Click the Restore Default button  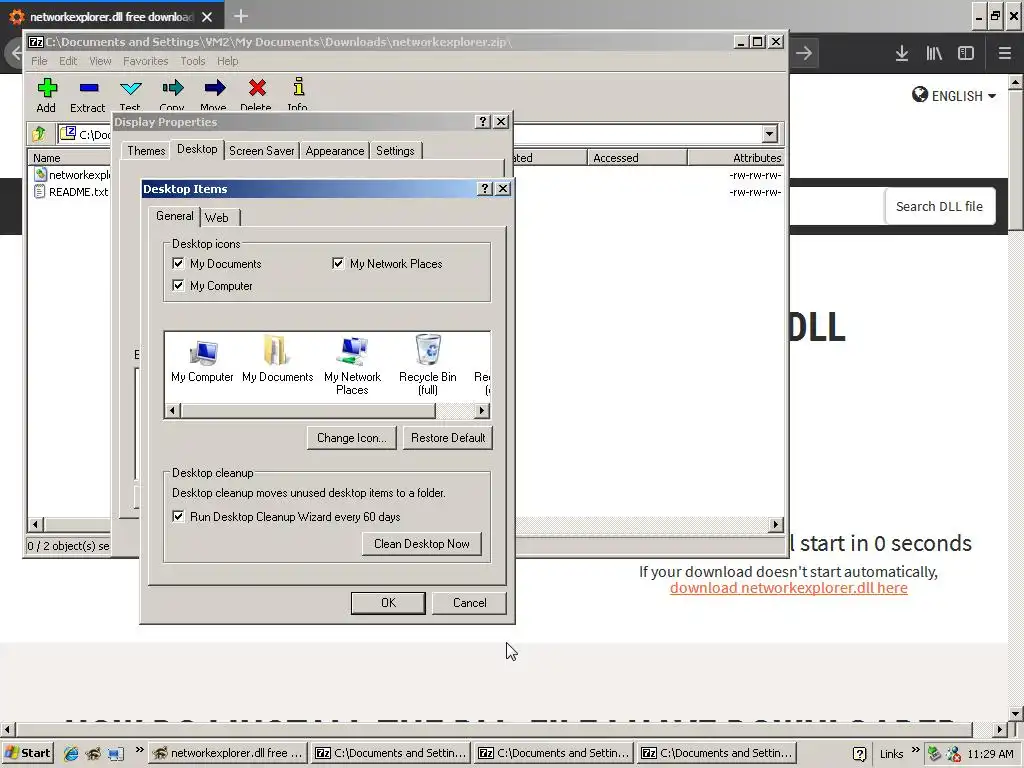point(448,438)
